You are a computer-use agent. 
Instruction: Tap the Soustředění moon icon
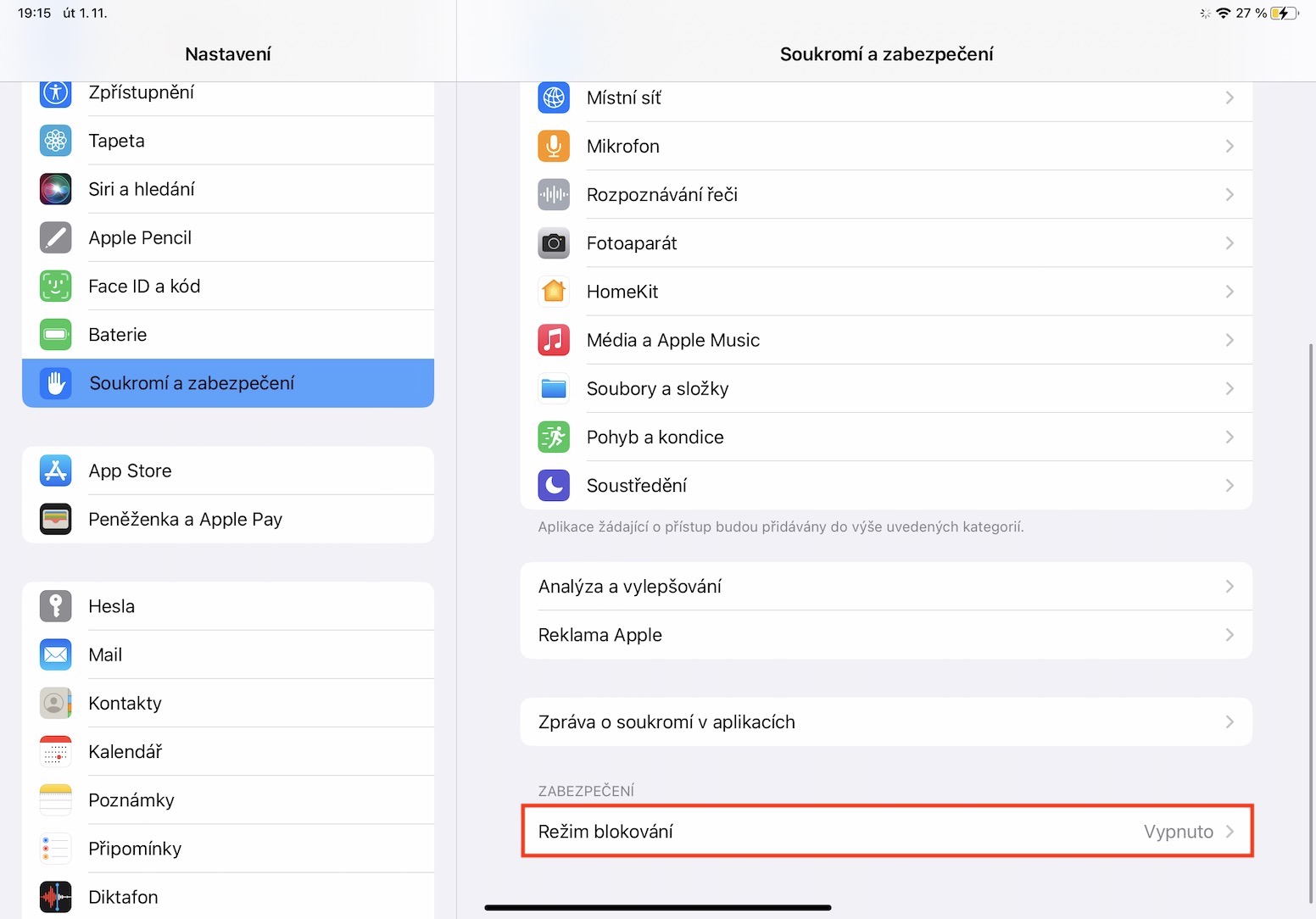[x=554, y=486]
